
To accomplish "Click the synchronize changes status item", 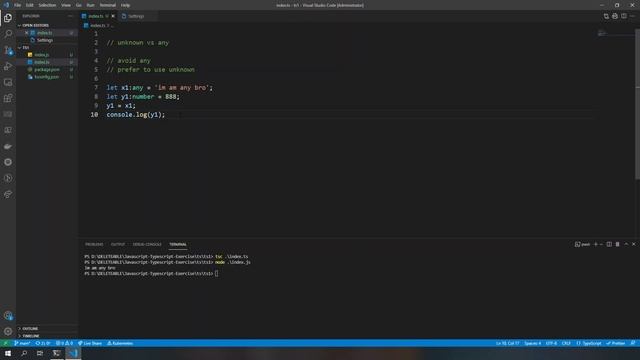I will click(43, 343).
